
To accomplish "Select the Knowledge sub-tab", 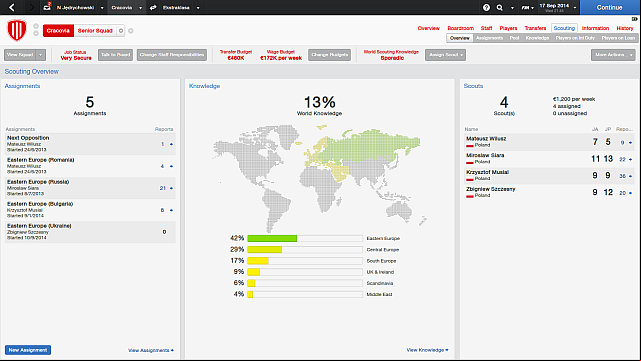I will click(537, 38).
